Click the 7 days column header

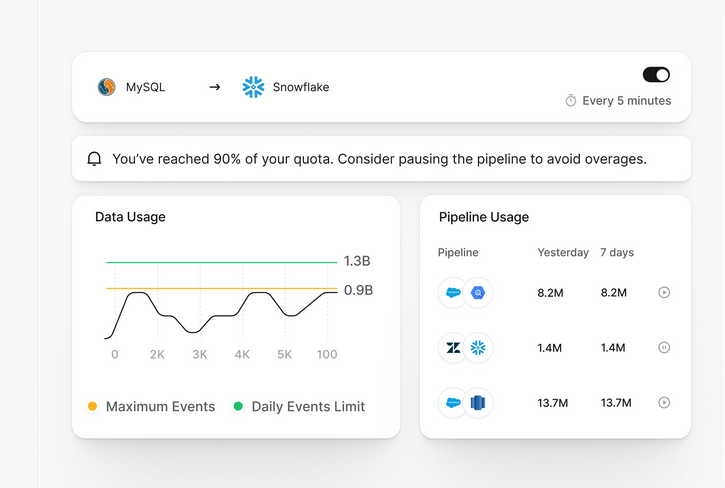coord(617,253)
